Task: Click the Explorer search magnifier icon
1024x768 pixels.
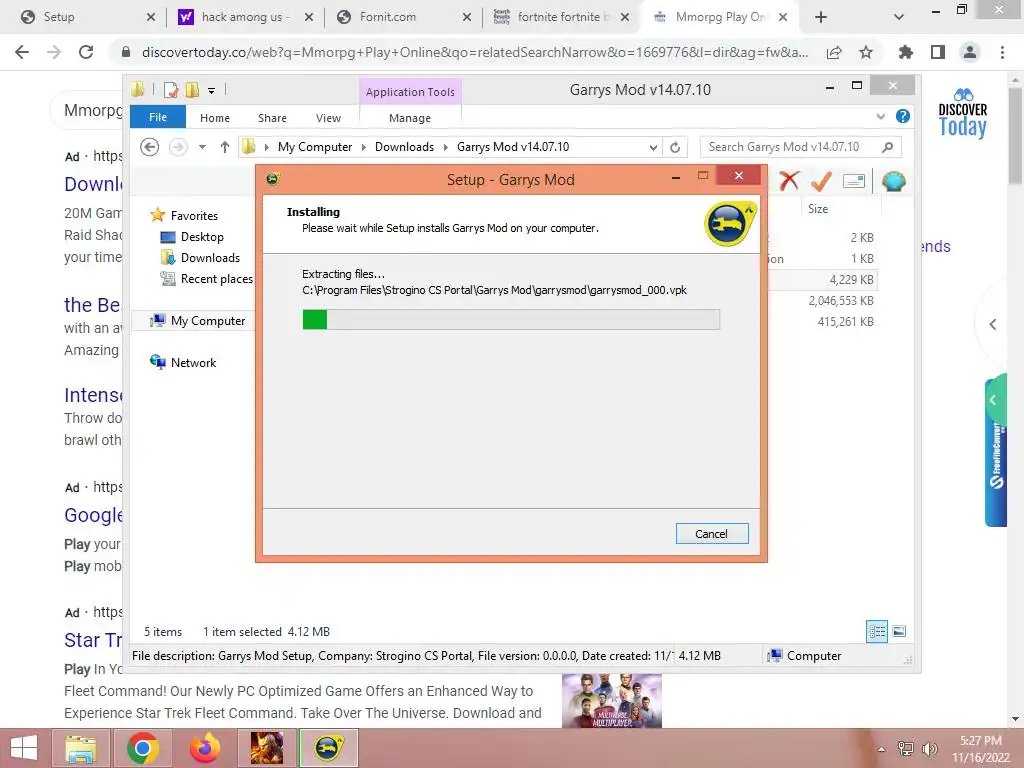Action: 888,147
